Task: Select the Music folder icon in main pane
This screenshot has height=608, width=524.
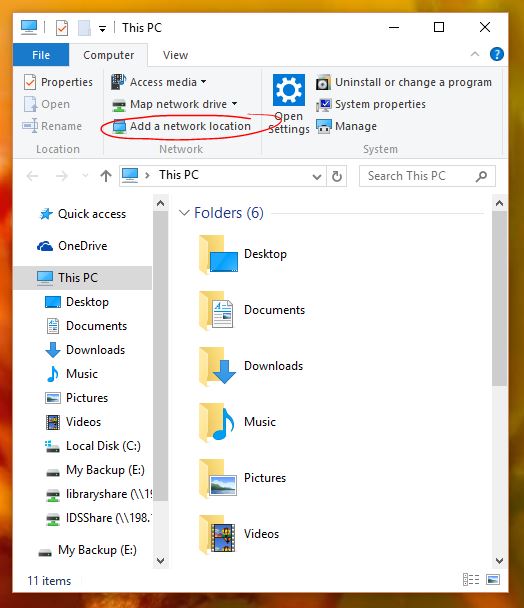Action: pyautogui.click(x=216, y=422)
